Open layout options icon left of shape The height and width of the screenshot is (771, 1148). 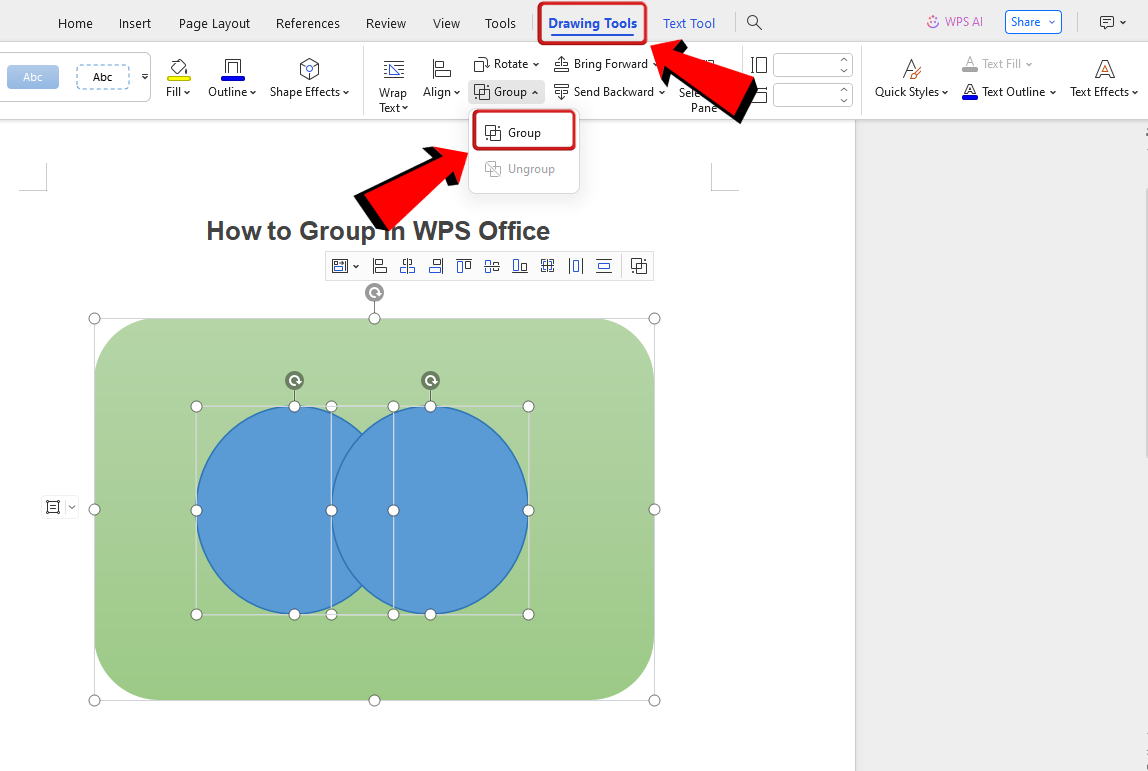tap(53, 507)
